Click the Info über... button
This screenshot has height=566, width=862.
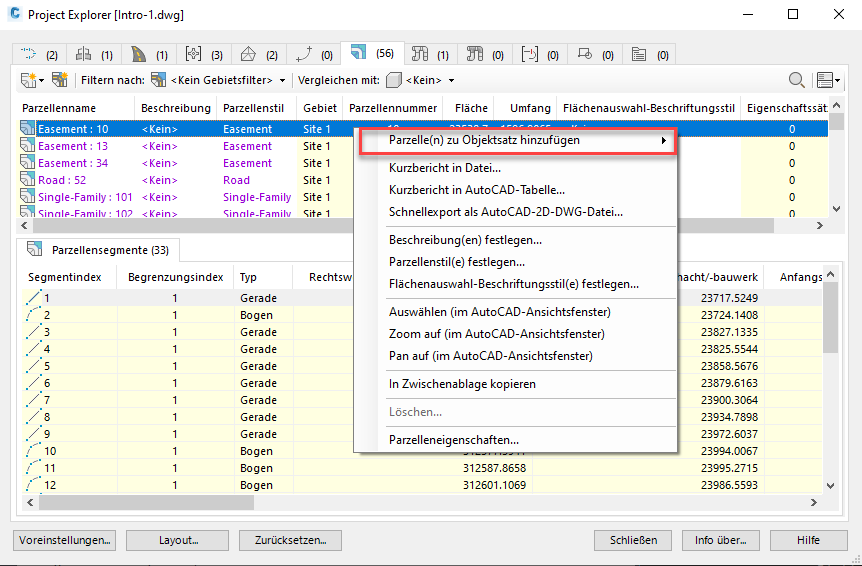click(721, 540)
